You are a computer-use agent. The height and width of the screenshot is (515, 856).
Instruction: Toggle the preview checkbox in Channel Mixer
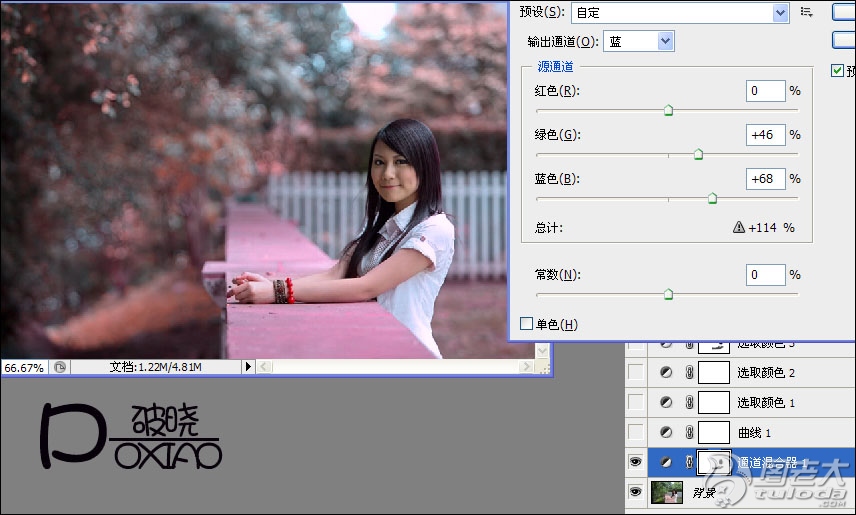tap(837, 70)
